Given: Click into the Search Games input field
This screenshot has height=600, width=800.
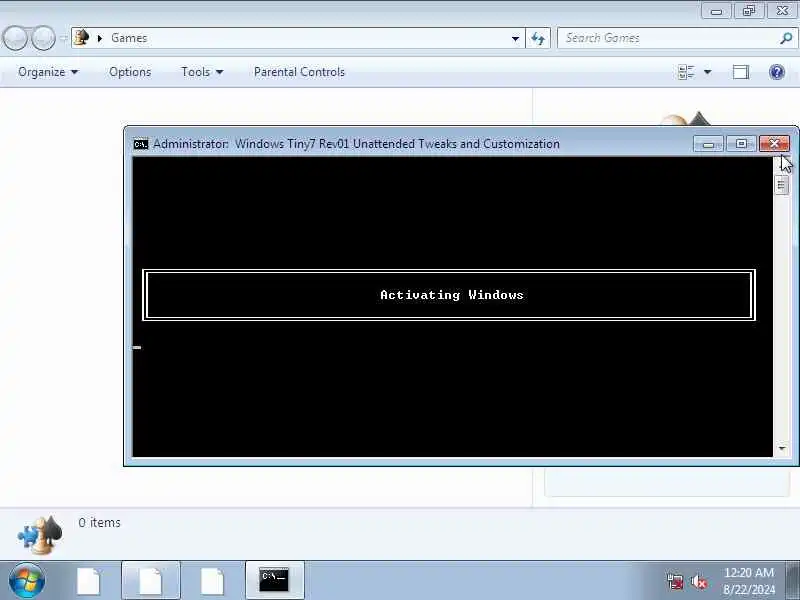Looking at the screenshot, I should pos(669,38).
